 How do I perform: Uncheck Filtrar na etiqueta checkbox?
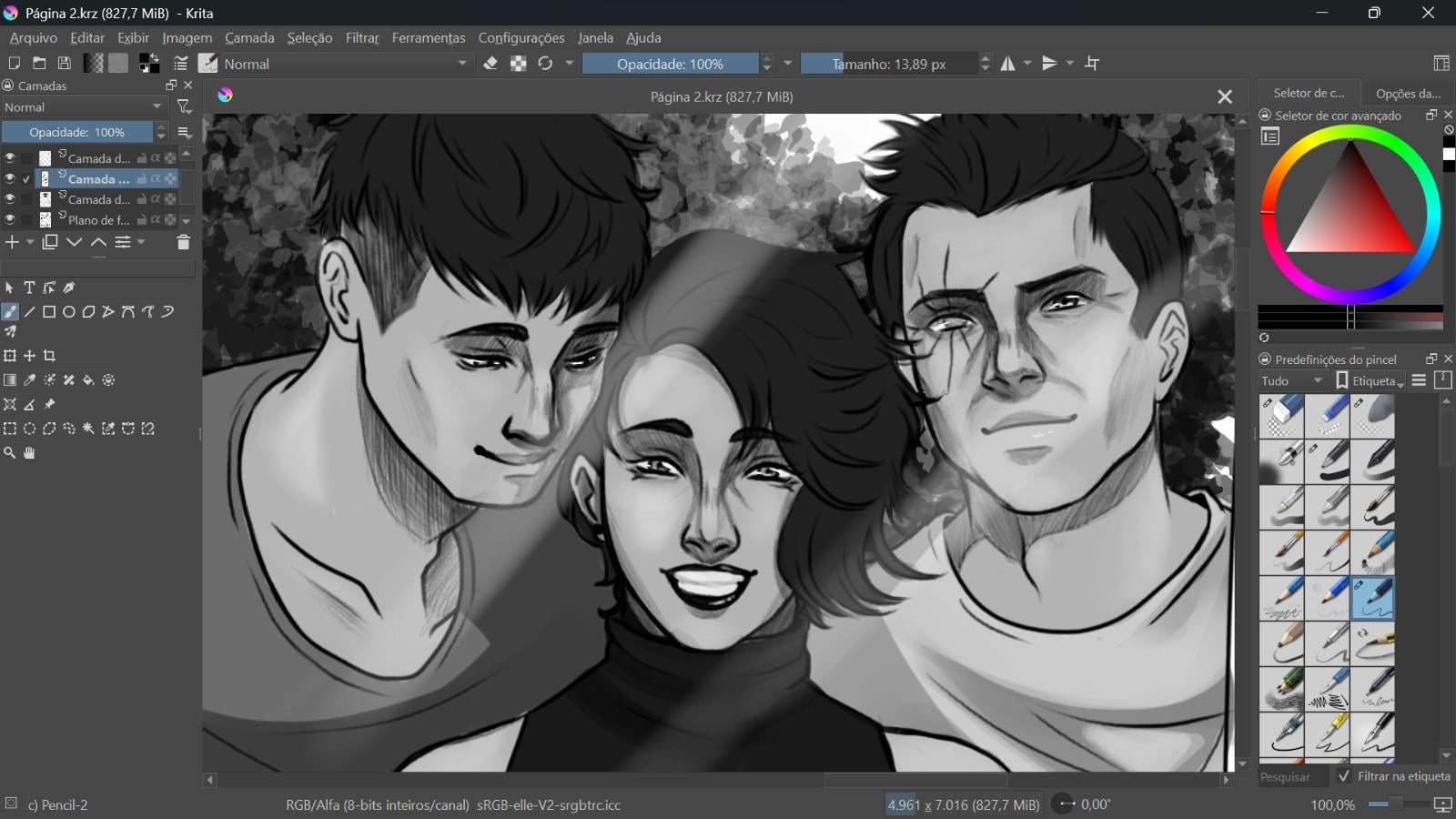[x=1344, y=776]
